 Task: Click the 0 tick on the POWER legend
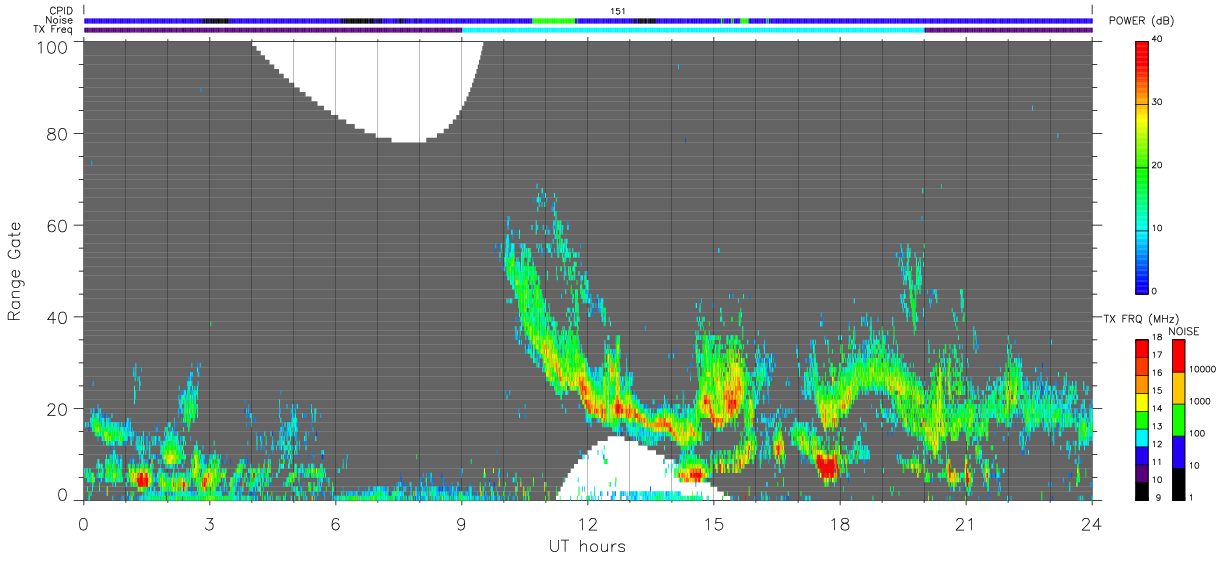point(1155,291)
